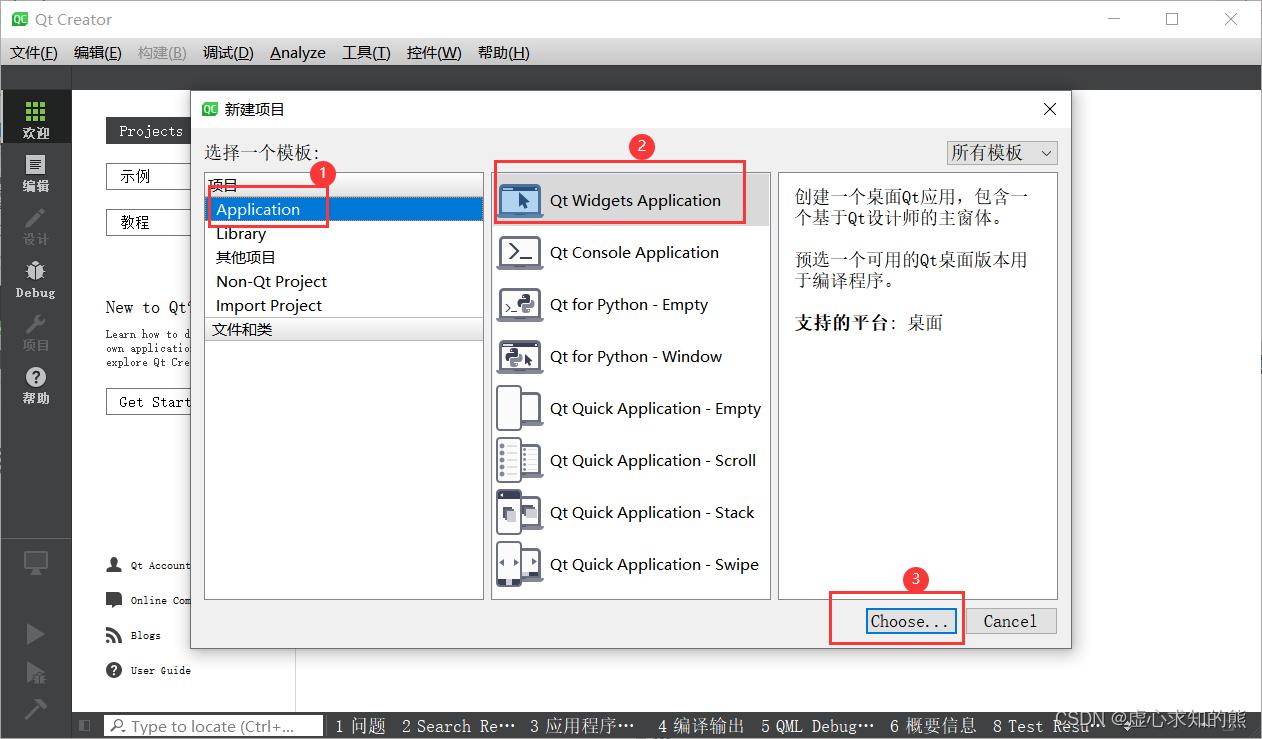Open the 控件(W) menu

[x=434, y=53]
